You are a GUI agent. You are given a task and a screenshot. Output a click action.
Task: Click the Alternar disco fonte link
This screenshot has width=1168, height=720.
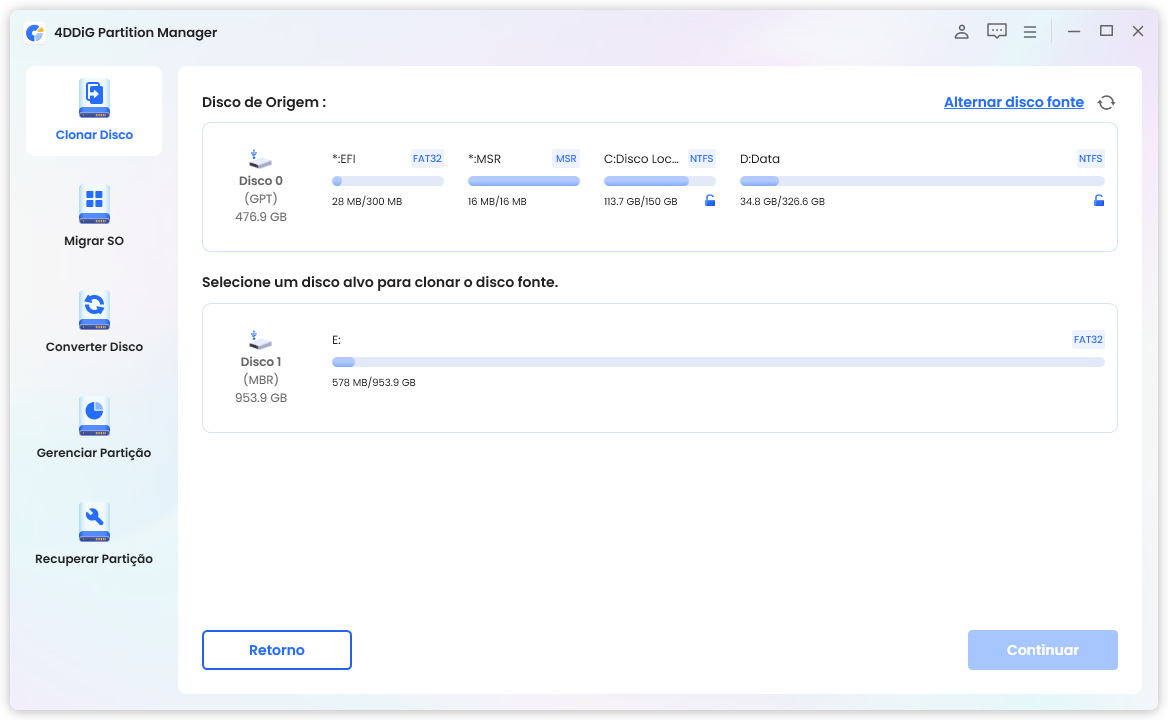(x=1013, y=102)
